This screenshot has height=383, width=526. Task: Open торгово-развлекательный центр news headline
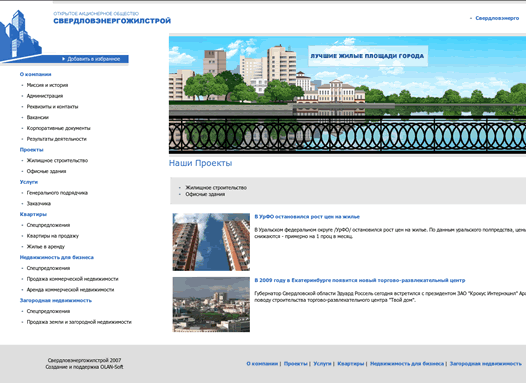(x=359, y=280)
